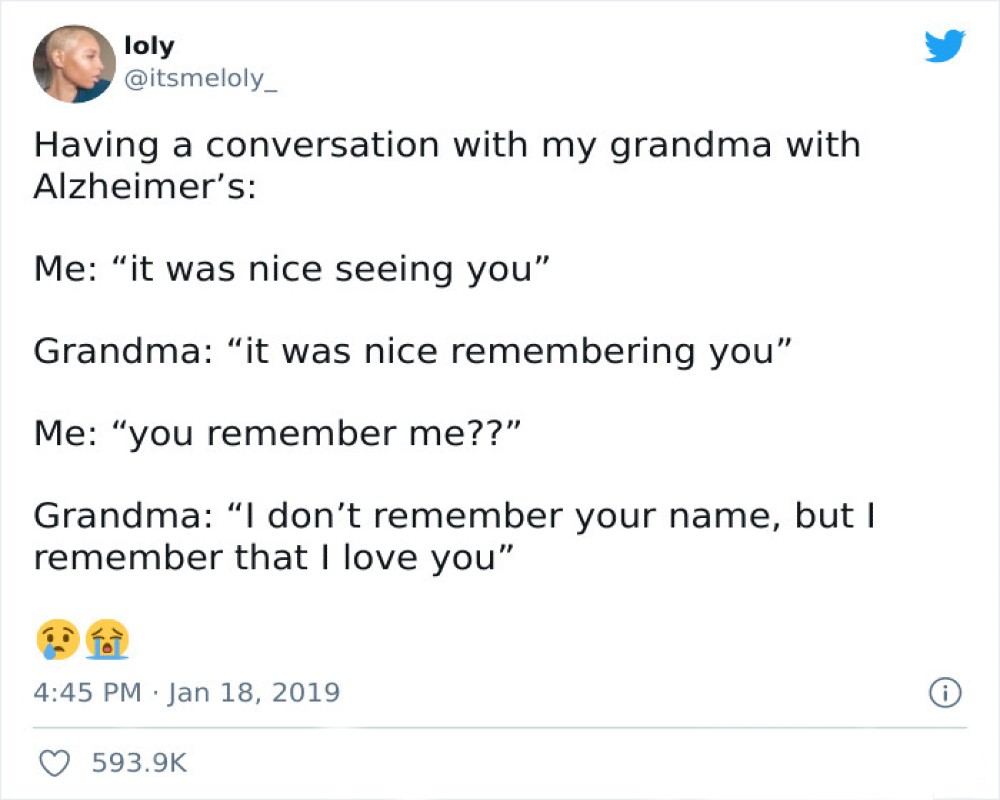Viewport: 1000px width, 800px height.
Task: Click the display name "loly"
Action: tap(149, 45)
